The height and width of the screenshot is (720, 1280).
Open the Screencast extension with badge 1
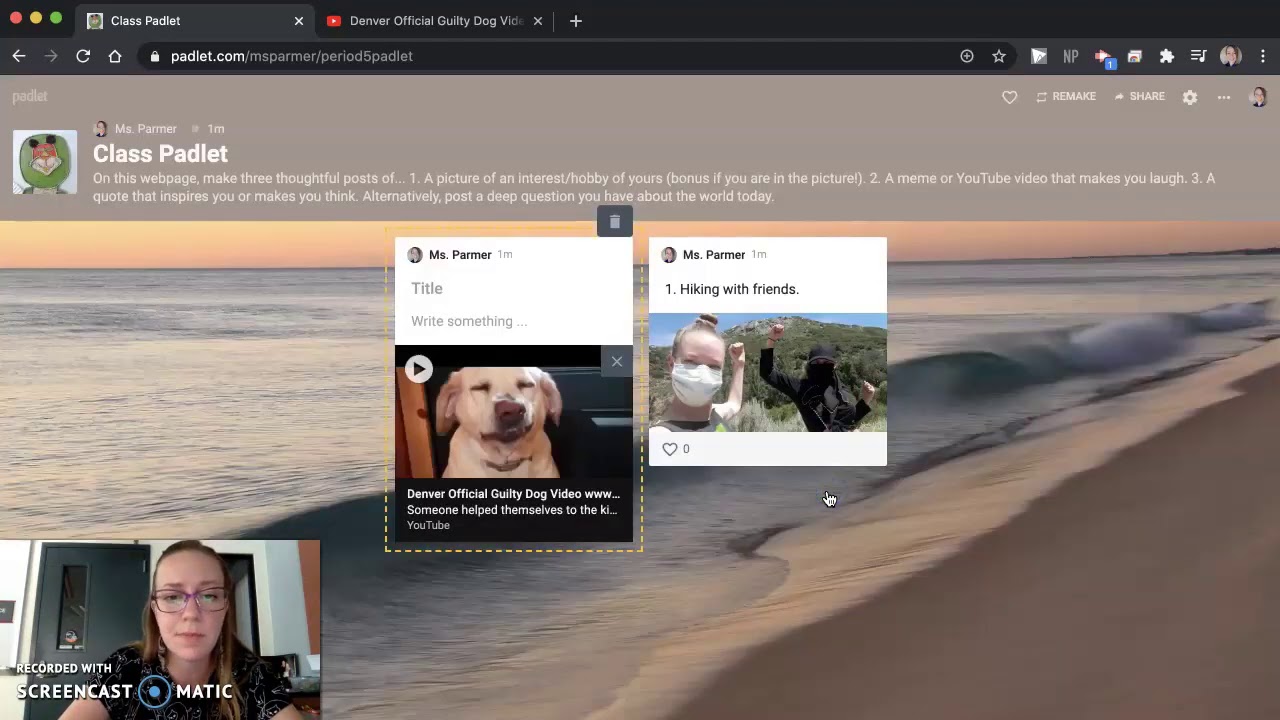(1103, 58)
